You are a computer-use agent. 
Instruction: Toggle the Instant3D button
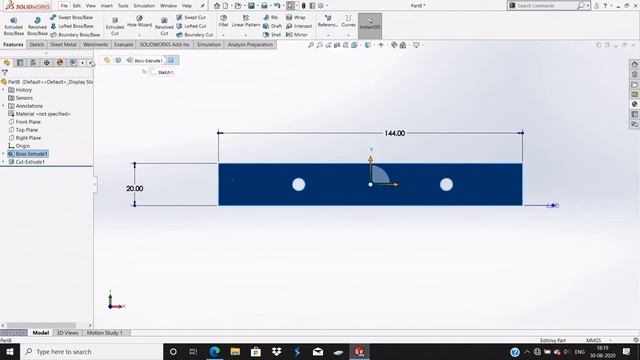(370, 26)
